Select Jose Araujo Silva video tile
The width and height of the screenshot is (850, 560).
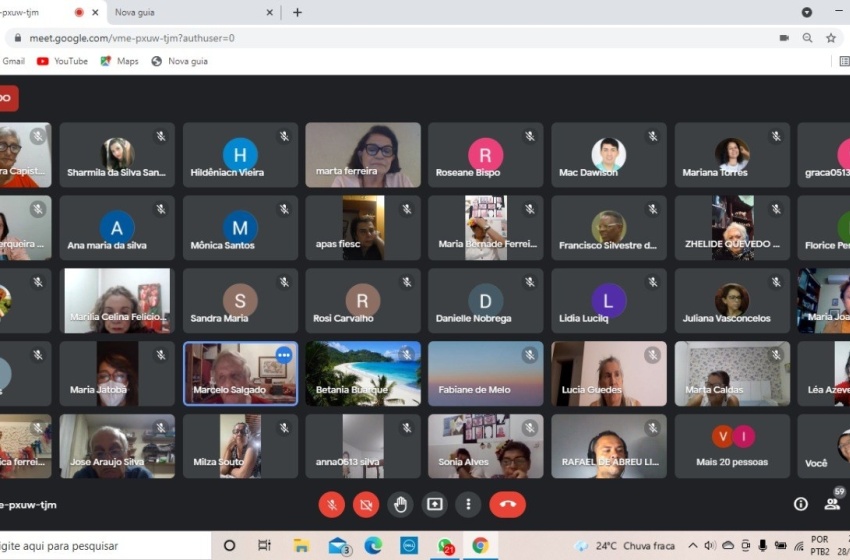[117, 446]
